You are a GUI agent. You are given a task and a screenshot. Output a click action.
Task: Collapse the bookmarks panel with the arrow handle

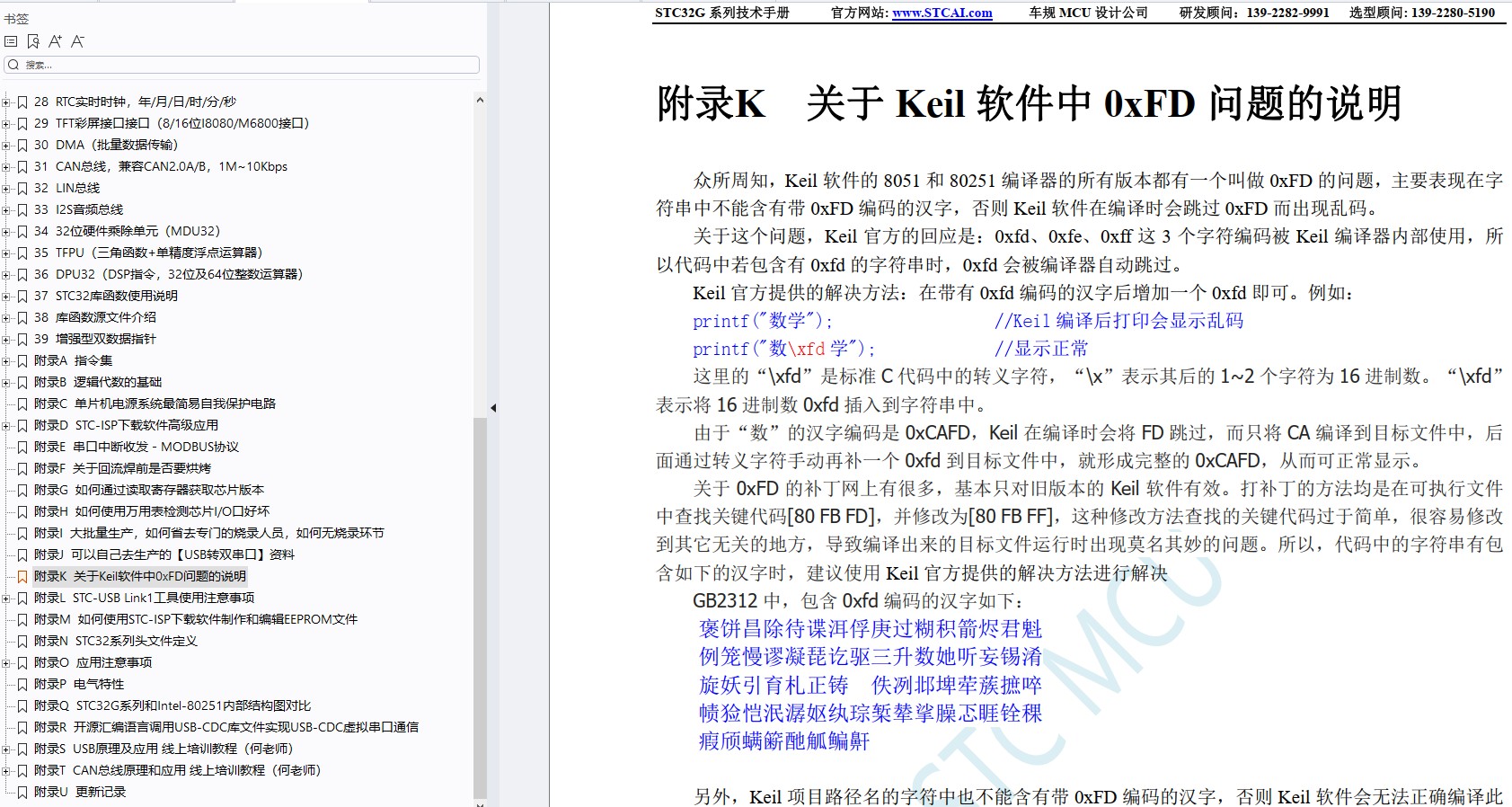coord(493,408)
